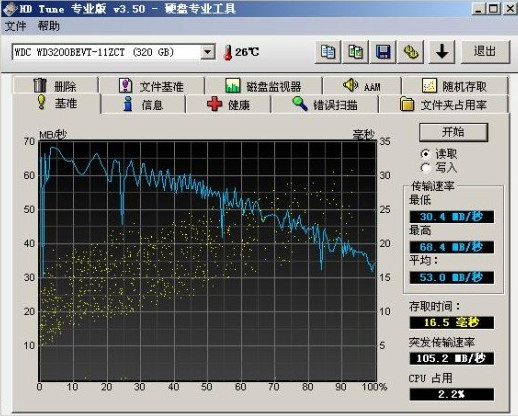Click the 开始 start button
Viewport: 518px width, 416px height.
(x=453, y=132)
